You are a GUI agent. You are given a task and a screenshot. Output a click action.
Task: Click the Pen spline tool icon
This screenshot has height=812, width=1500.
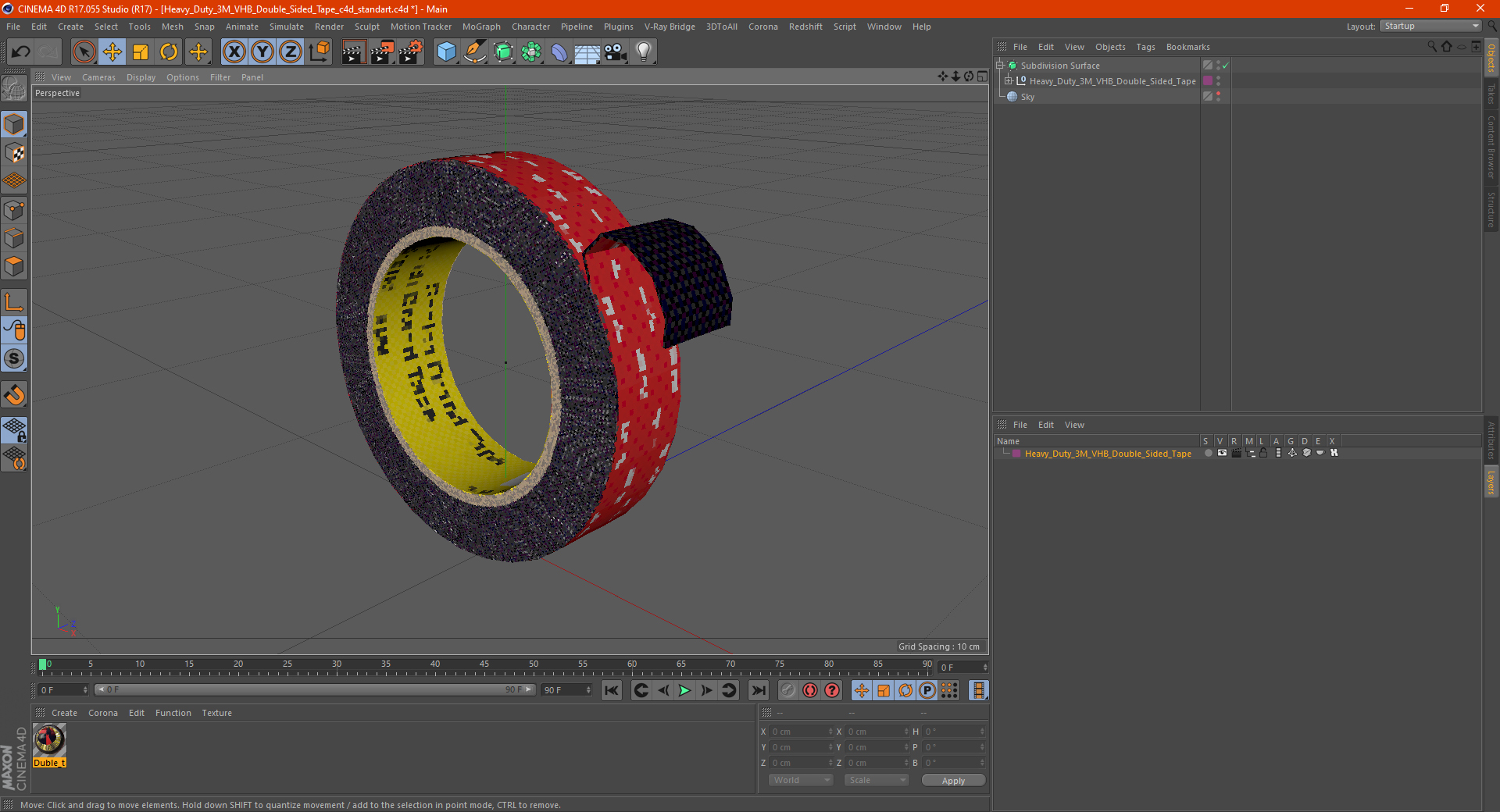pyautogui.click(x=475, y=52)
